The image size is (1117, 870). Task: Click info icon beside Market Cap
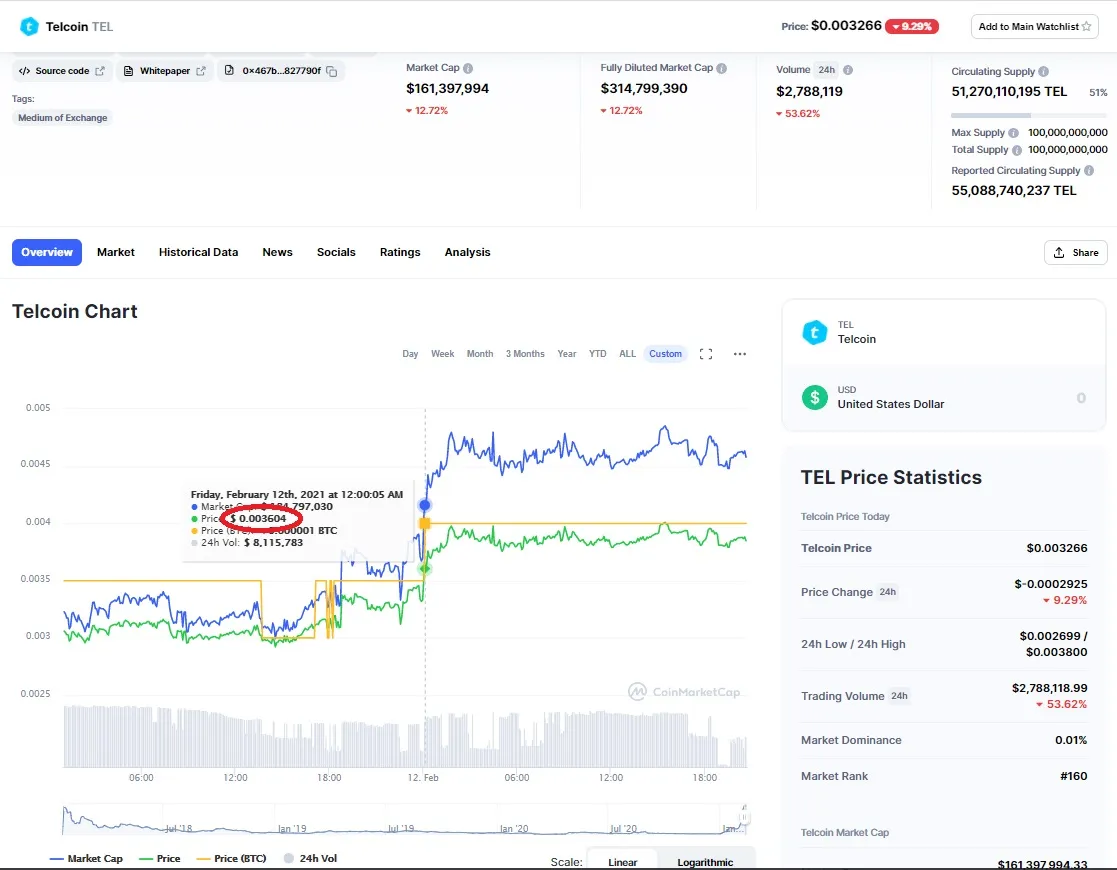468,68
